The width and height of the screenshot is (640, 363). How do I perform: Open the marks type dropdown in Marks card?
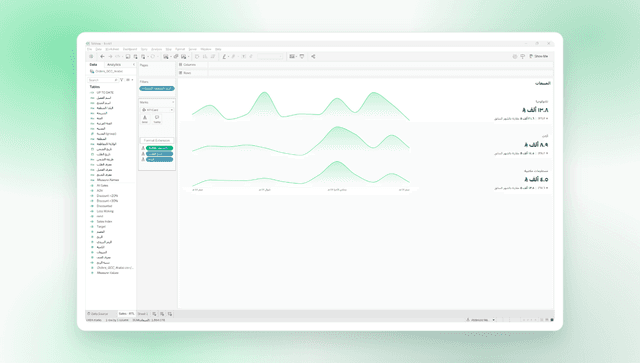(x=157, y=110)
